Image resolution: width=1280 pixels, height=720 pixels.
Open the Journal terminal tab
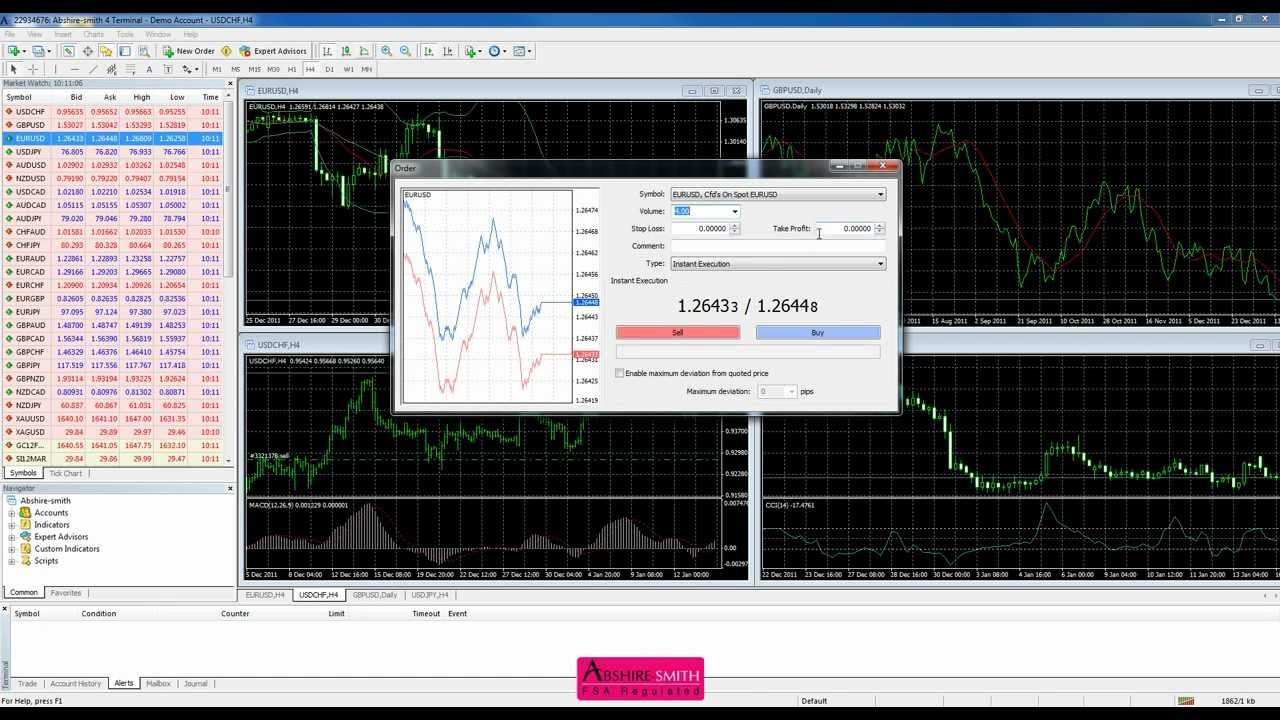tap(195, 684)
